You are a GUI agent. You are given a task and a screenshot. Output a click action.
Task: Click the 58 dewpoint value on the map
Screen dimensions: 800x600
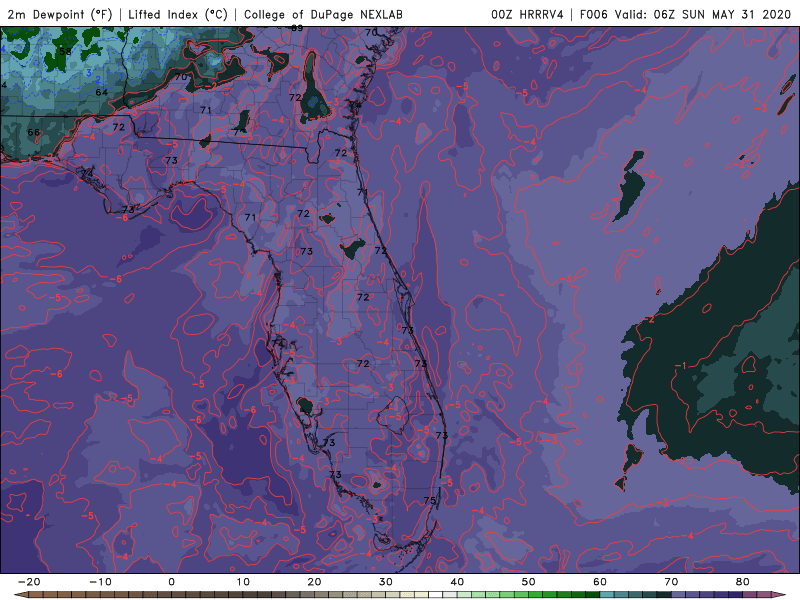click(x=65, y=52)
